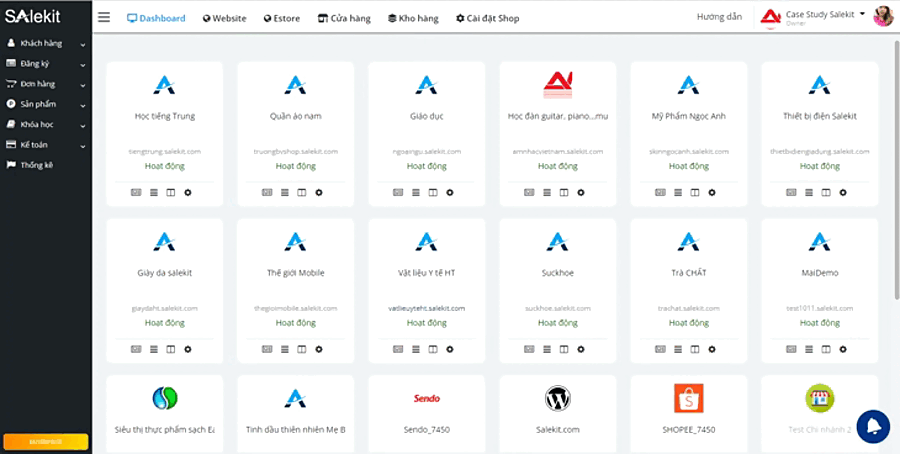Expand the Khóa học sidebar menu

(46, 125)
